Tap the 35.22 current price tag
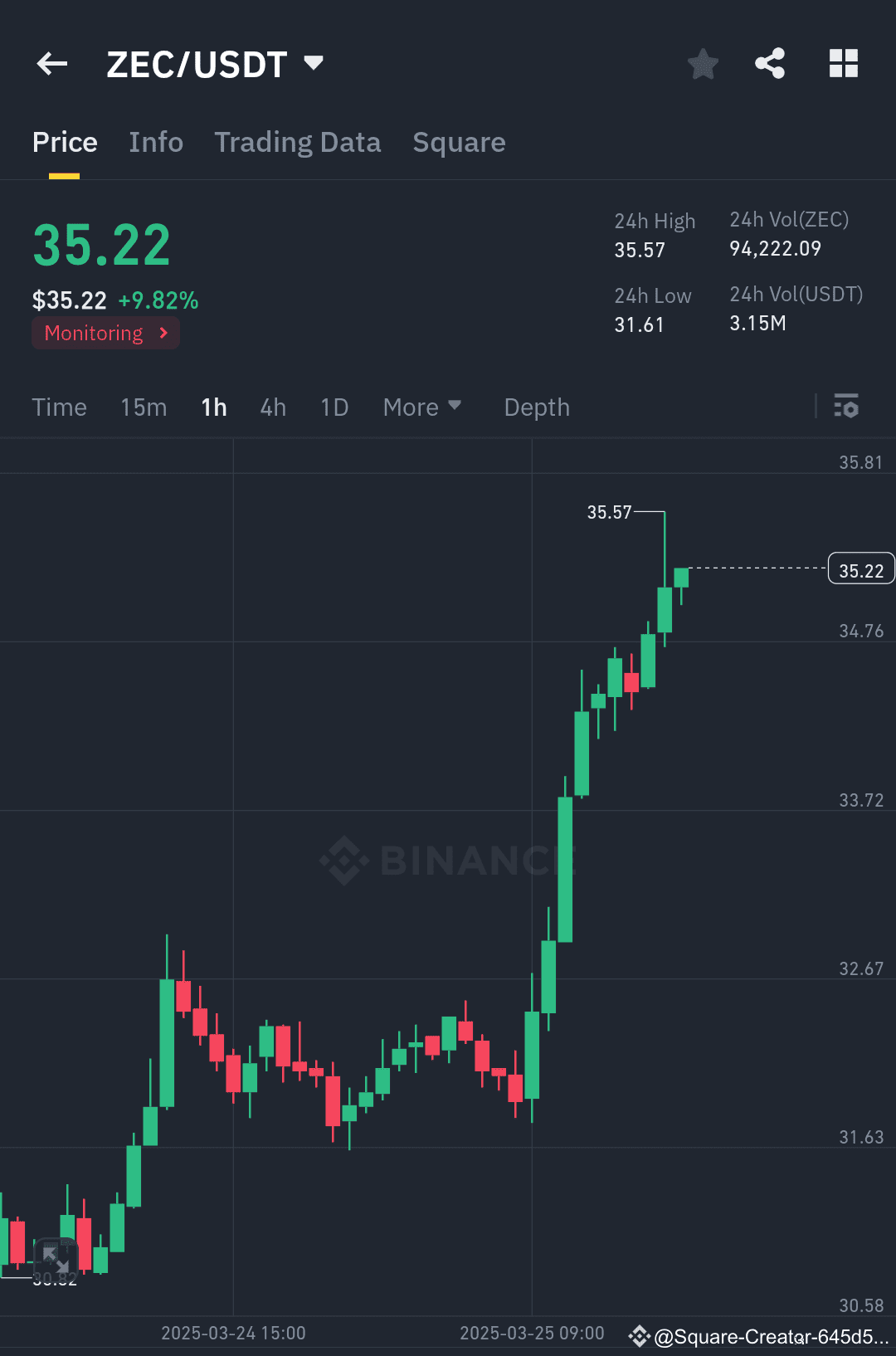 tap(860, 568)
